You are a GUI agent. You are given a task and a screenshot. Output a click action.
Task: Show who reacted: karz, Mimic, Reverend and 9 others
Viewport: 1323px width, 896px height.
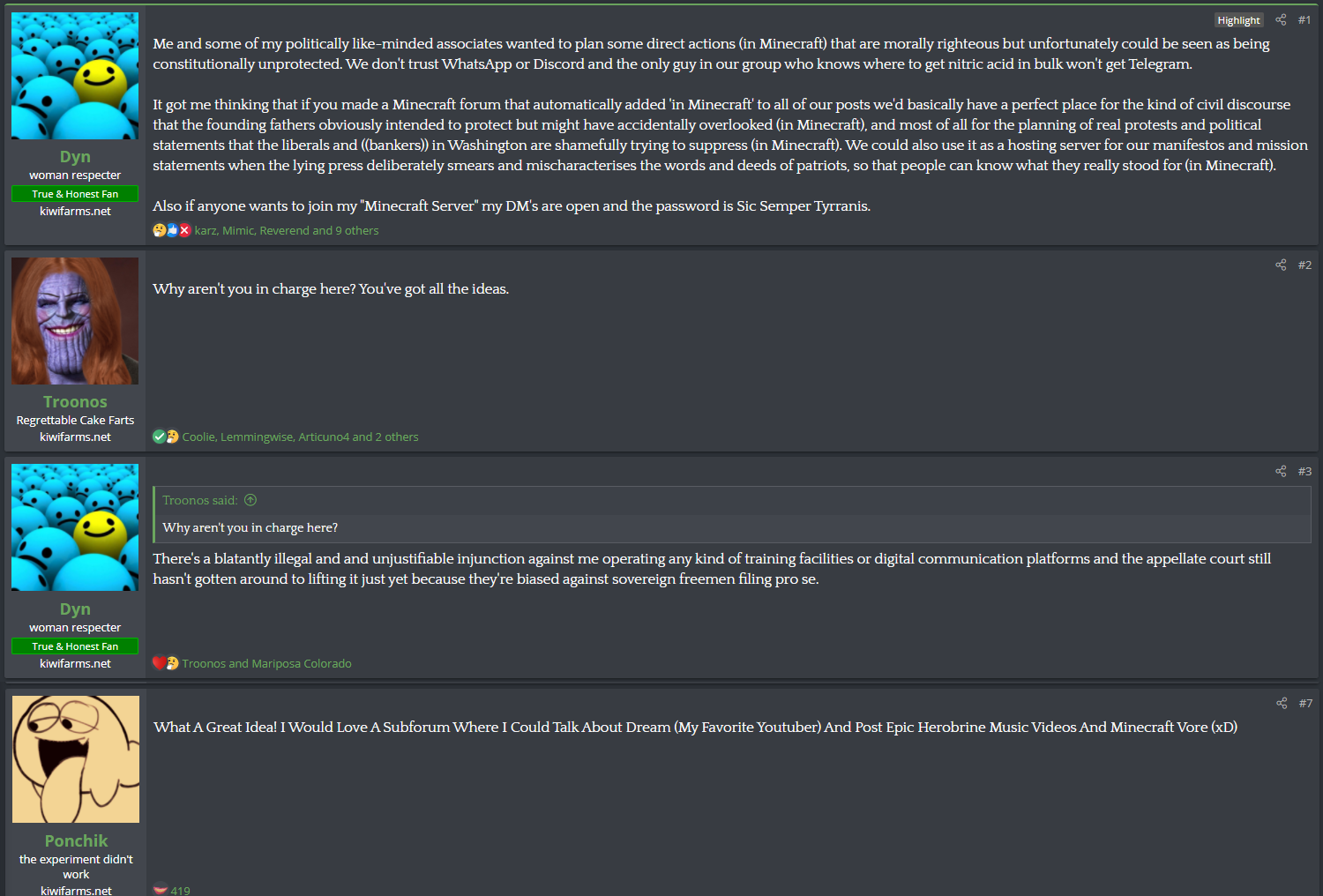[287, 230]
